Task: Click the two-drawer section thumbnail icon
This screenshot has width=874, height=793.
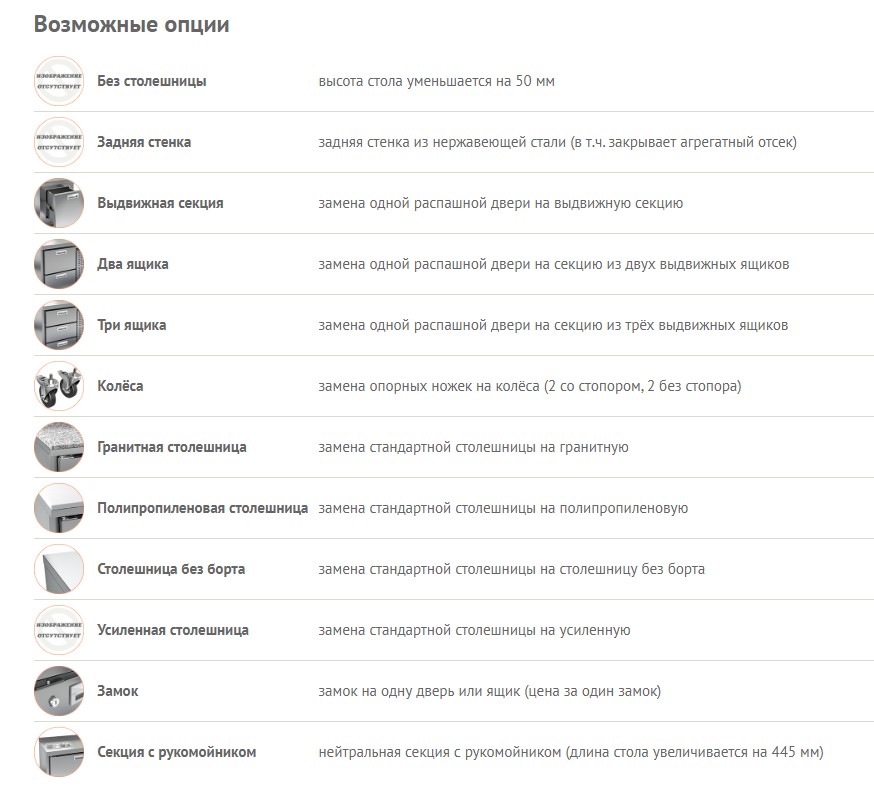Action: point(59,264)
